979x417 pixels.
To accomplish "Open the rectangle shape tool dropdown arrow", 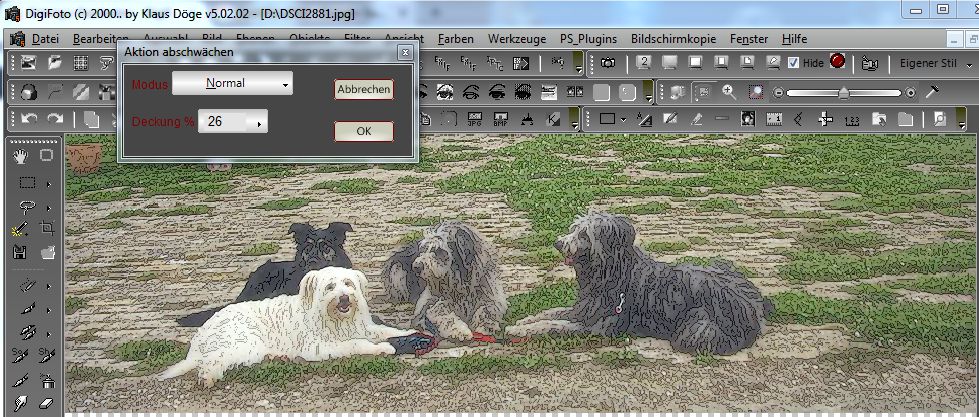I will click(624, 119).
